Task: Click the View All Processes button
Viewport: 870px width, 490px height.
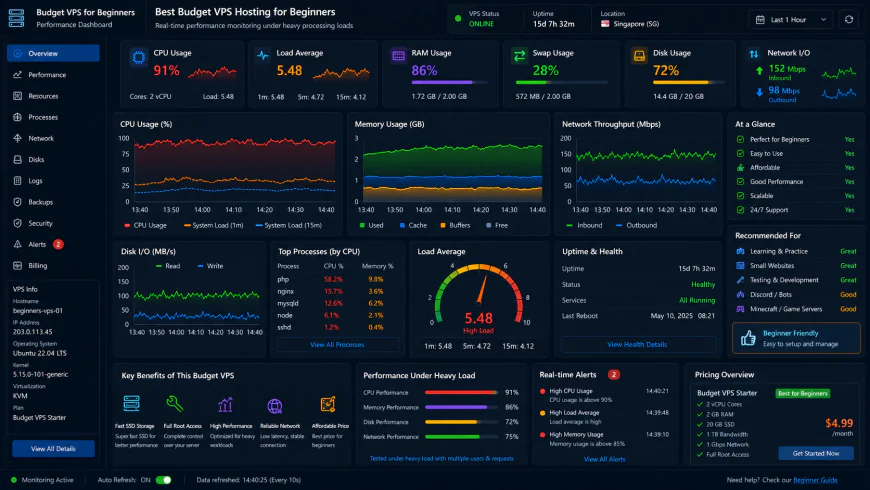Action: [337, 345]
